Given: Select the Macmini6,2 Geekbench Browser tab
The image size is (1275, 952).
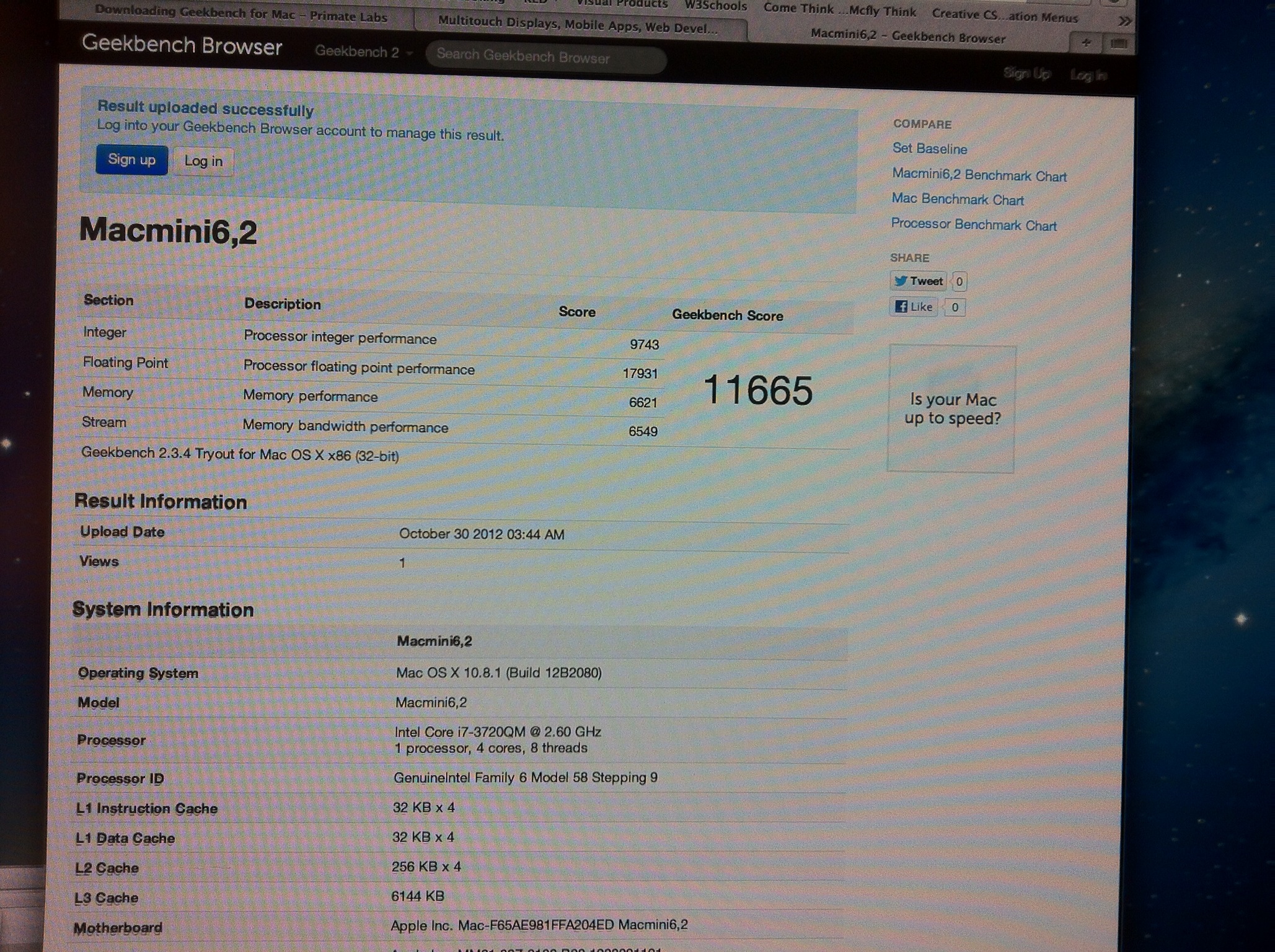Looking at the screenshot, I should coord(907,36).
